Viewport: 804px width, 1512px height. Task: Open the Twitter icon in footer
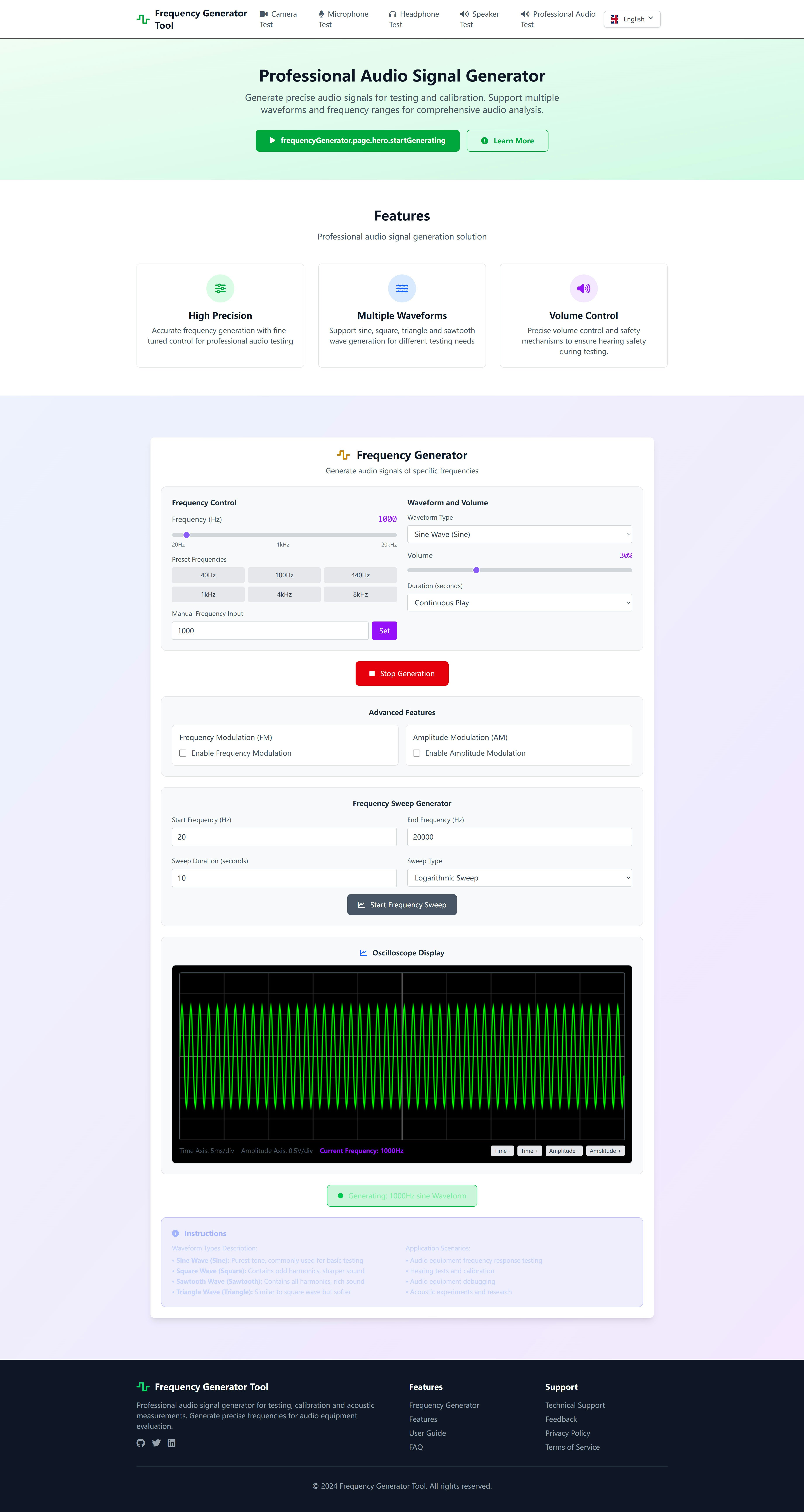point(156,1443)
